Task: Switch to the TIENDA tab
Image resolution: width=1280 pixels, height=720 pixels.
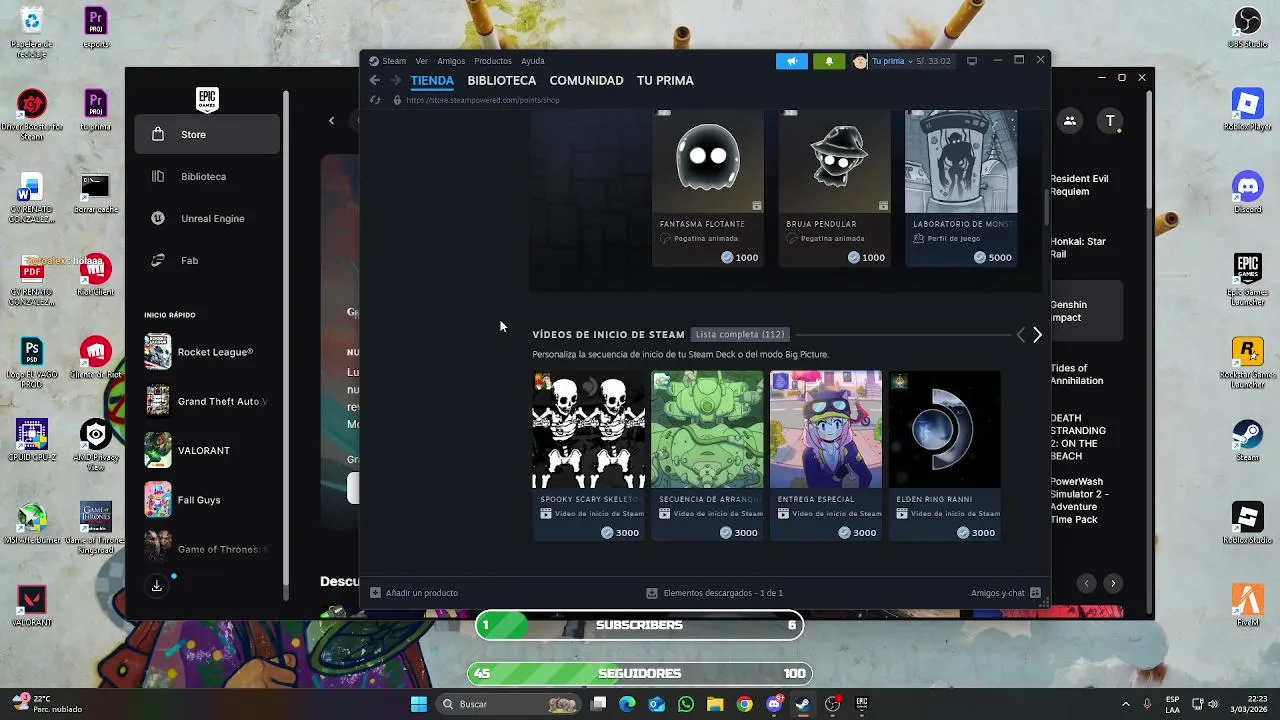Action: coord(432,80)
